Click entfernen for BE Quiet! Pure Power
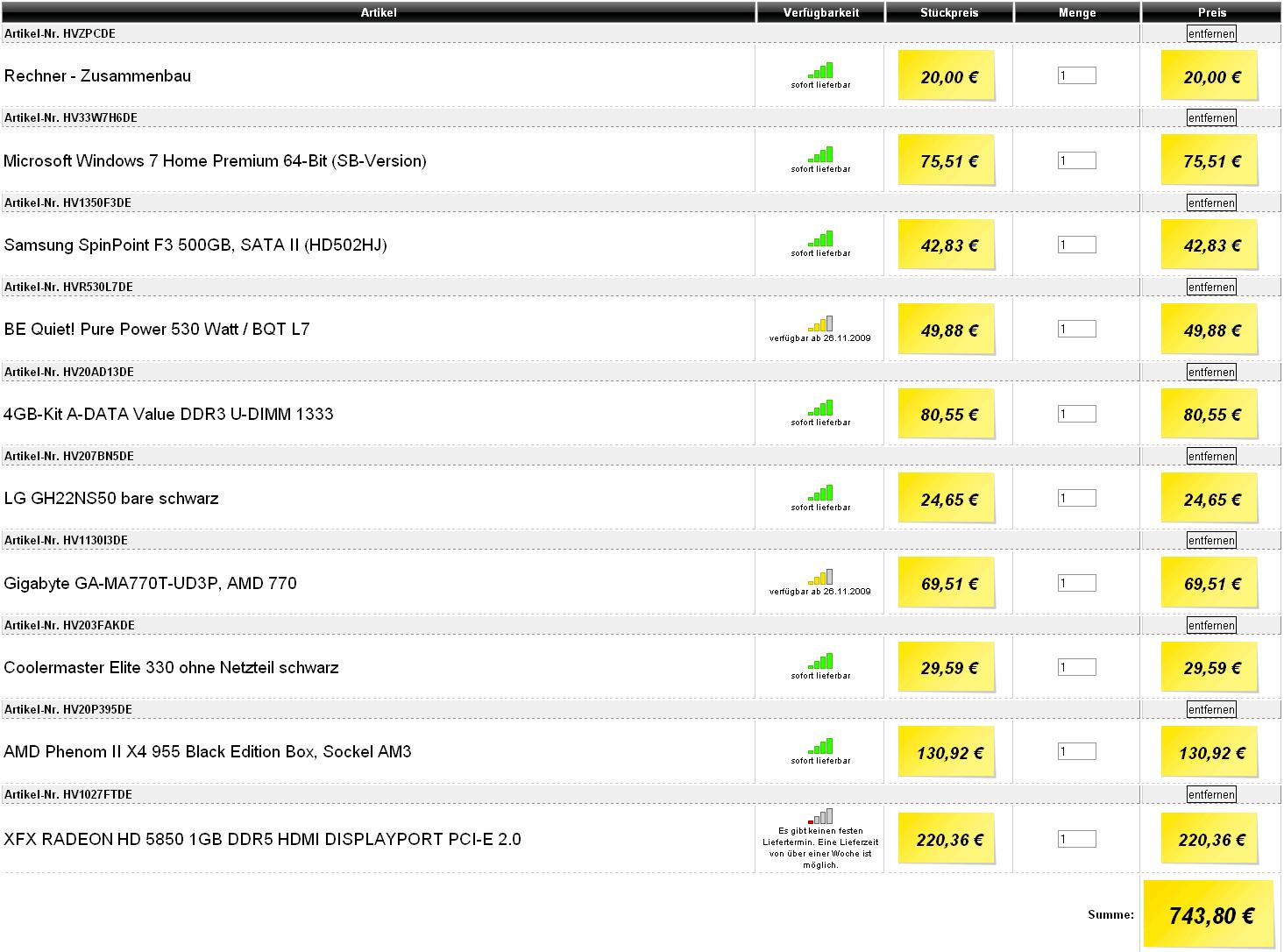The image size is (1284, 952). [x=1211, y=287]
